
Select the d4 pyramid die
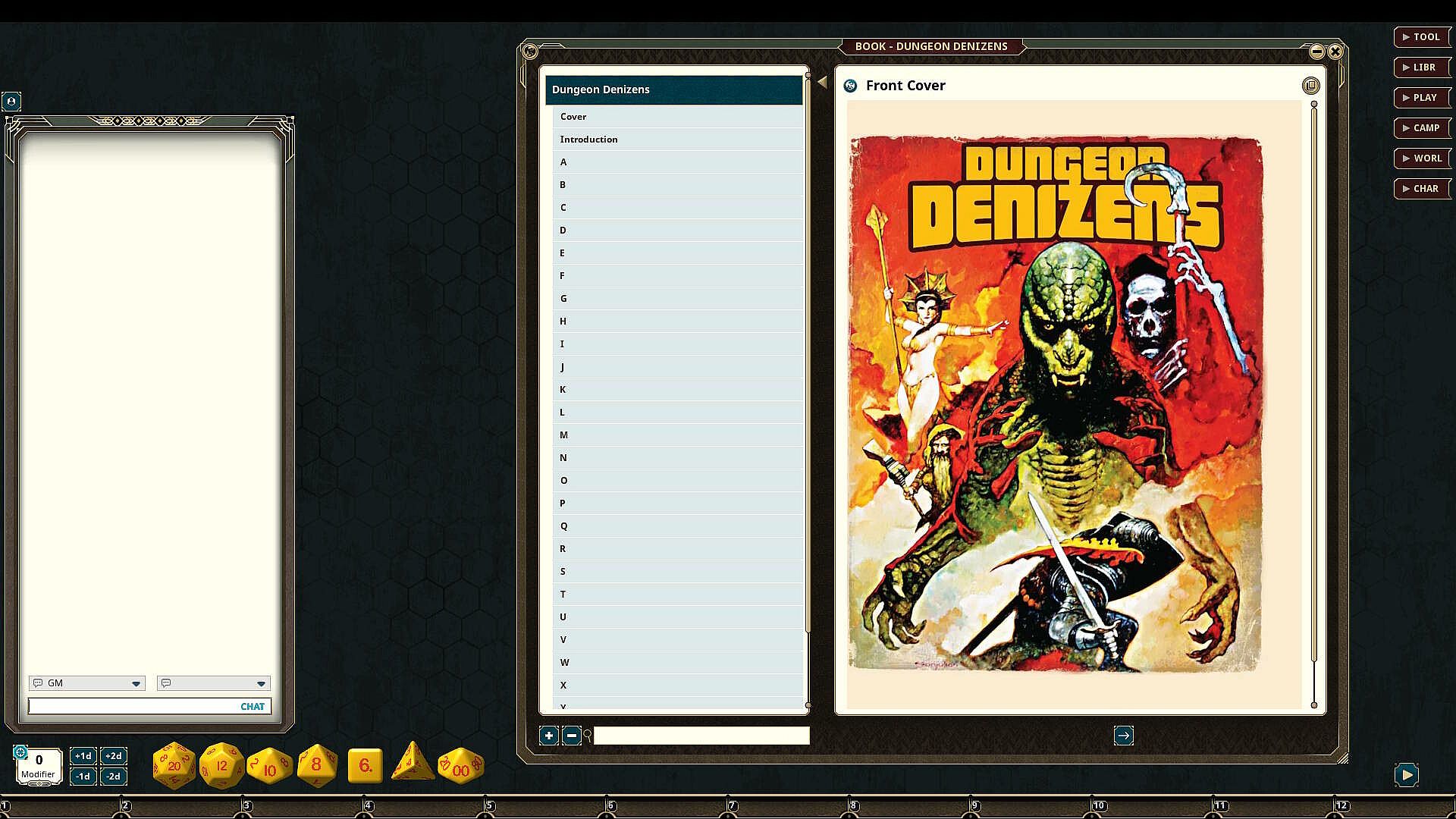(412, 763)
